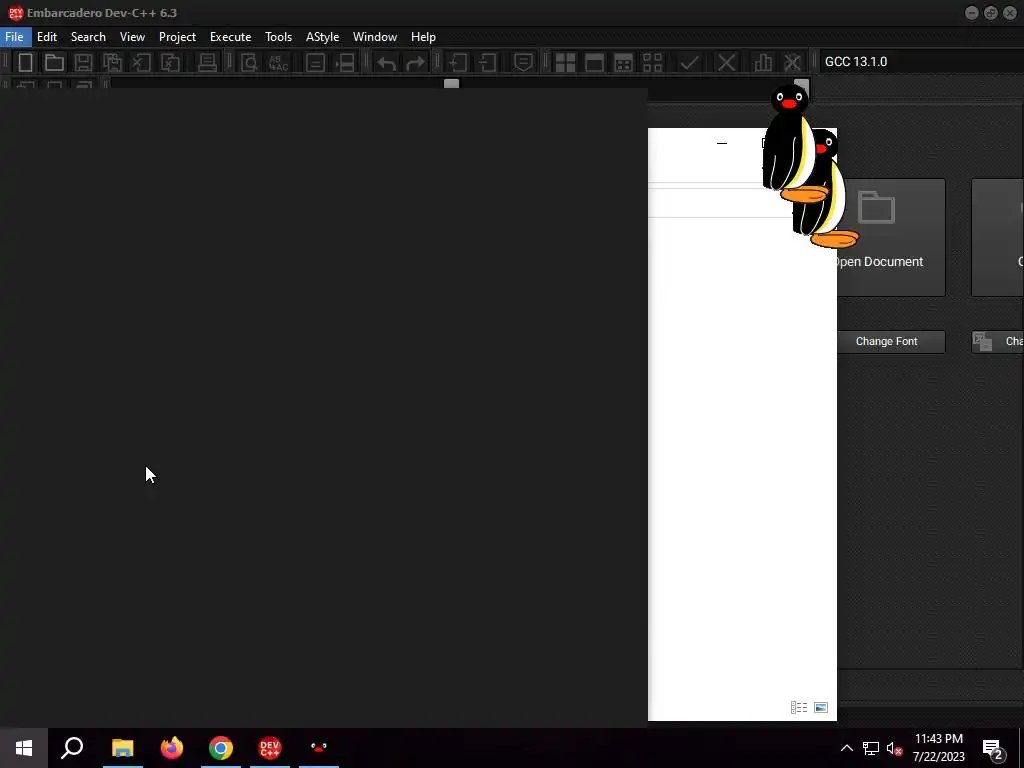Click the Pingu app taskbar icon
1024x768 pixels.
(319, 748)
